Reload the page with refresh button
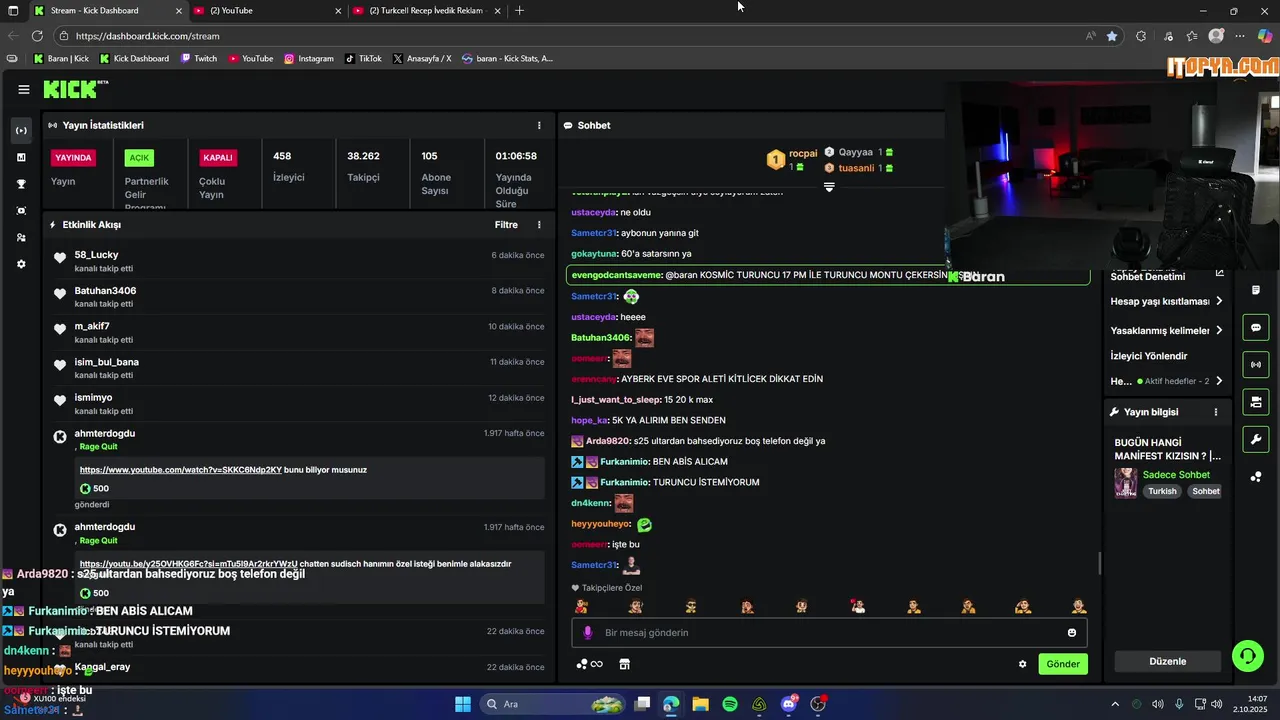Screen dimensions: 1280x720 point(37,36)
